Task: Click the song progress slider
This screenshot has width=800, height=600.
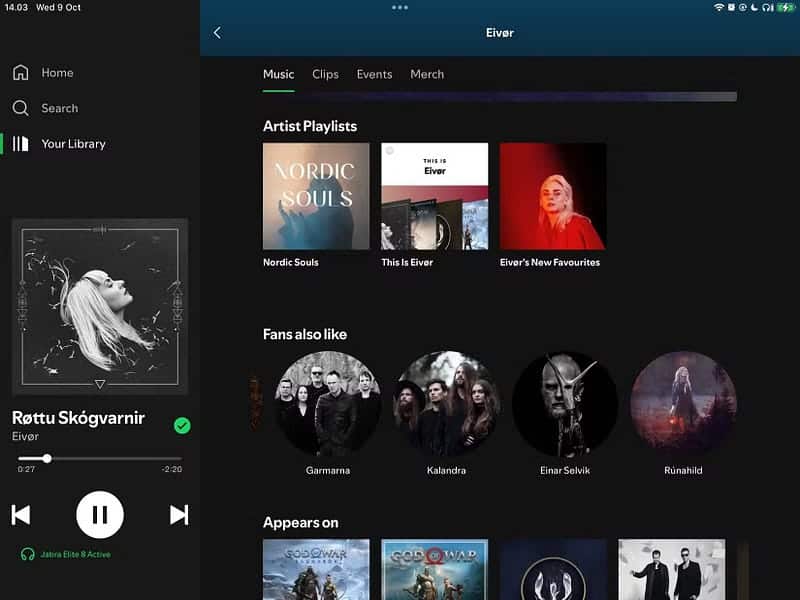Action: tap(100, 458)
